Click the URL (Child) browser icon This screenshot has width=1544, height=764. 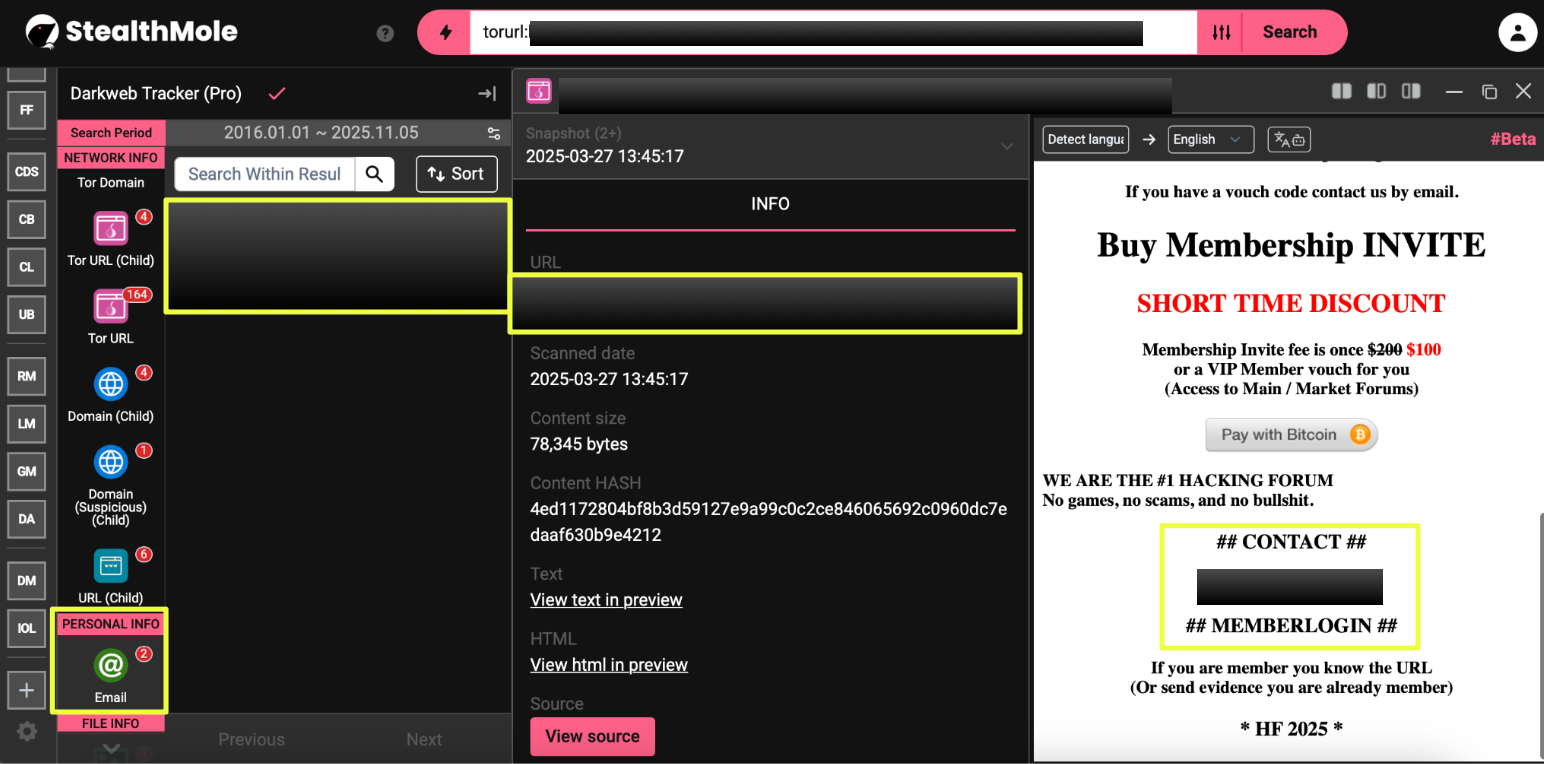point(110,567)
